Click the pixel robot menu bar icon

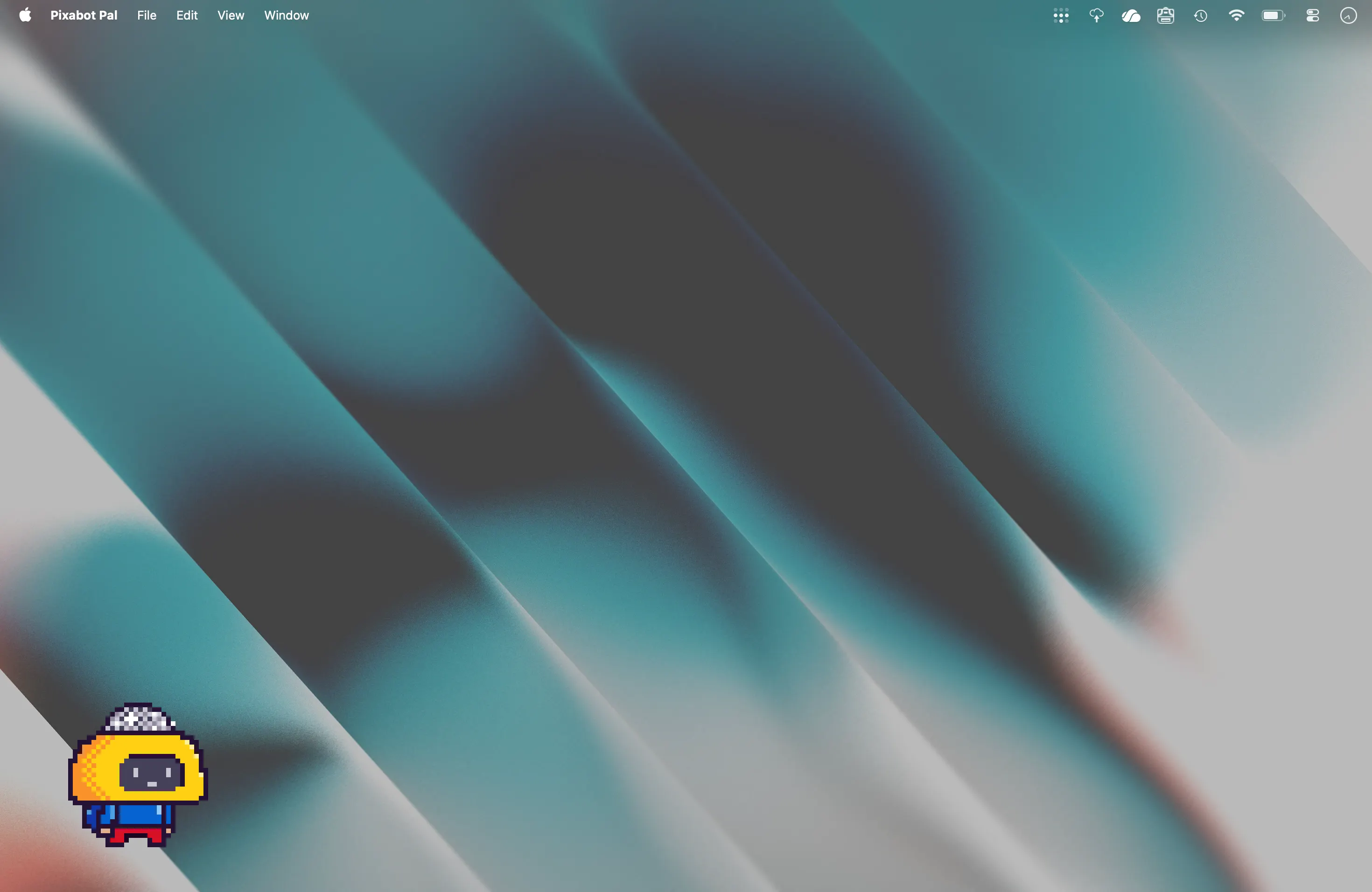[x=1166, y=15]
